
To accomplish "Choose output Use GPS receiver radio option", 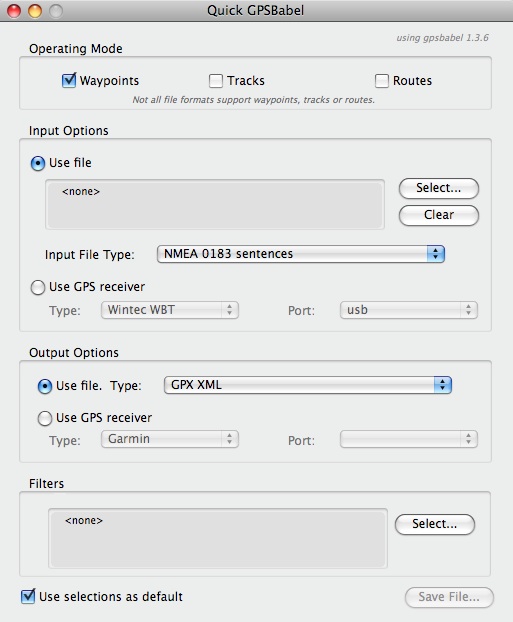I will [x=45, y=419].
